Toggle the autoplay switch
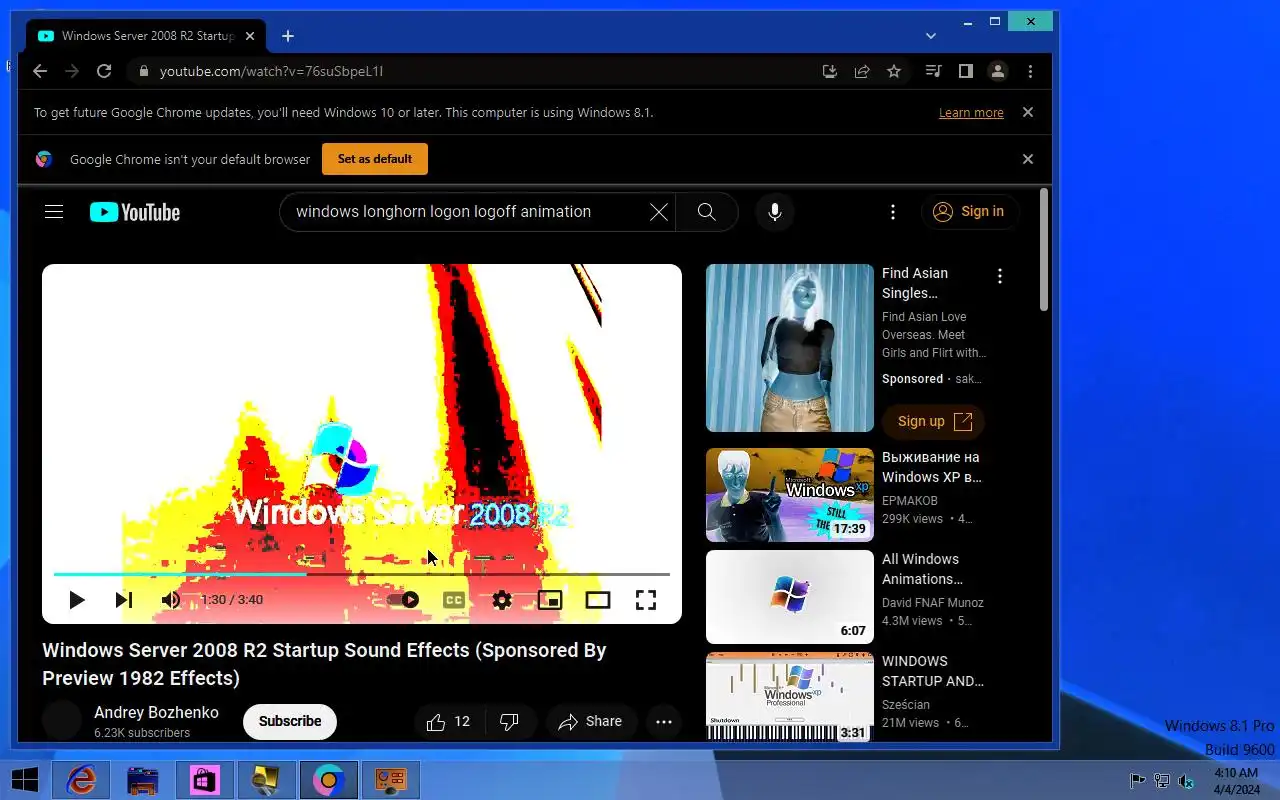This screenshot has width=1280, height=800. coord(404,600)
